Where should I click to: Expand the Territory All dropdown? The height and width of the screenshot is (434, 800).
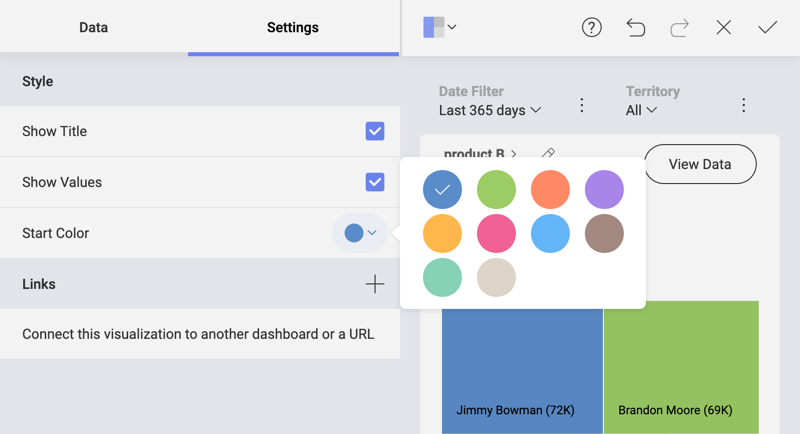point(641,110)
